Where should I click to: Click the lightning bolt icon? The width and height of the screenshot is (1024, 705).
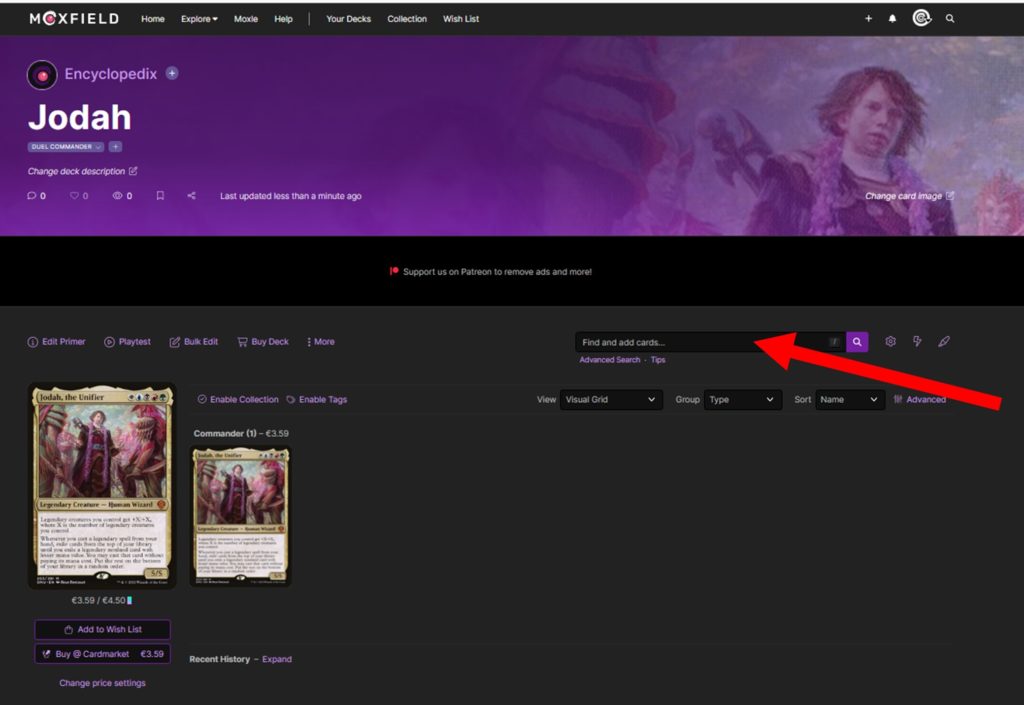click(x=917, y=341)
